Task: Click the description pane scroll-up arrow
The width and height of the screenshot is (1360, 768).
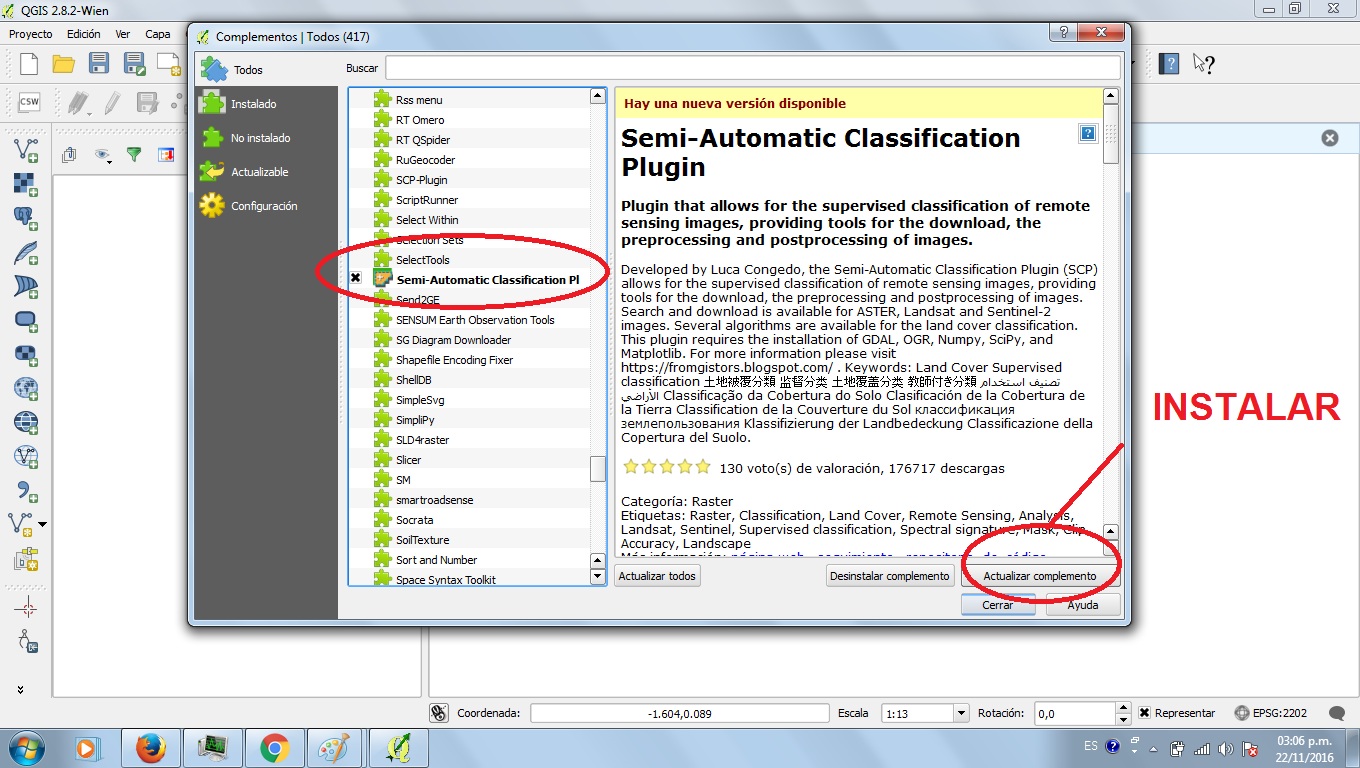Action: click(x=1111, y=96)
